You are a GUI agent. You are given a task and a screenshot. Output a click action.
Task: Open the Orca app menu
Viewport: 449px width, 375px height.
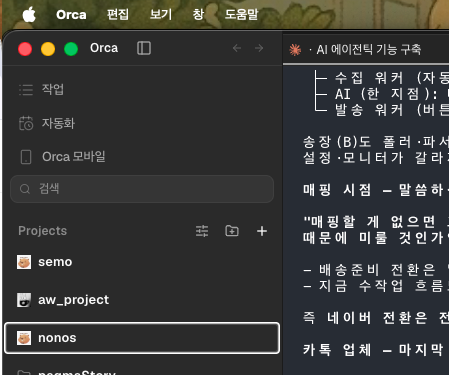tap(71, 15)
